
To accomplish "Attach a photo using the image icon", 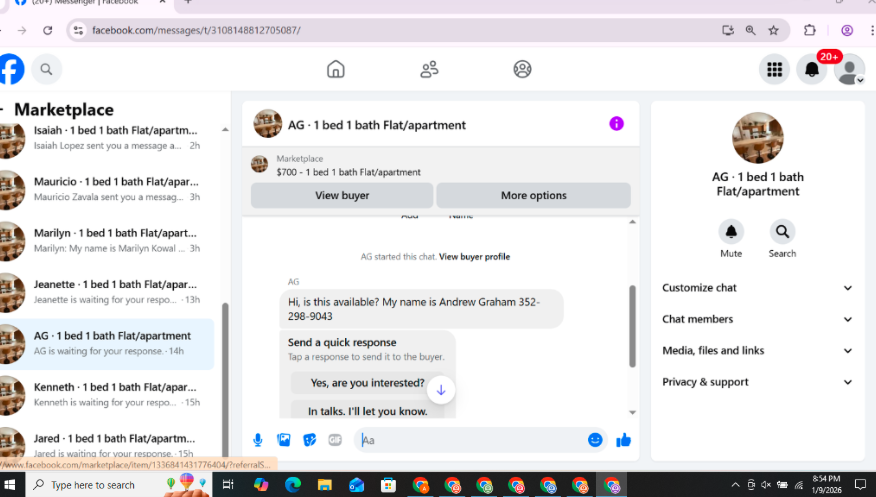I will (284, 440).
